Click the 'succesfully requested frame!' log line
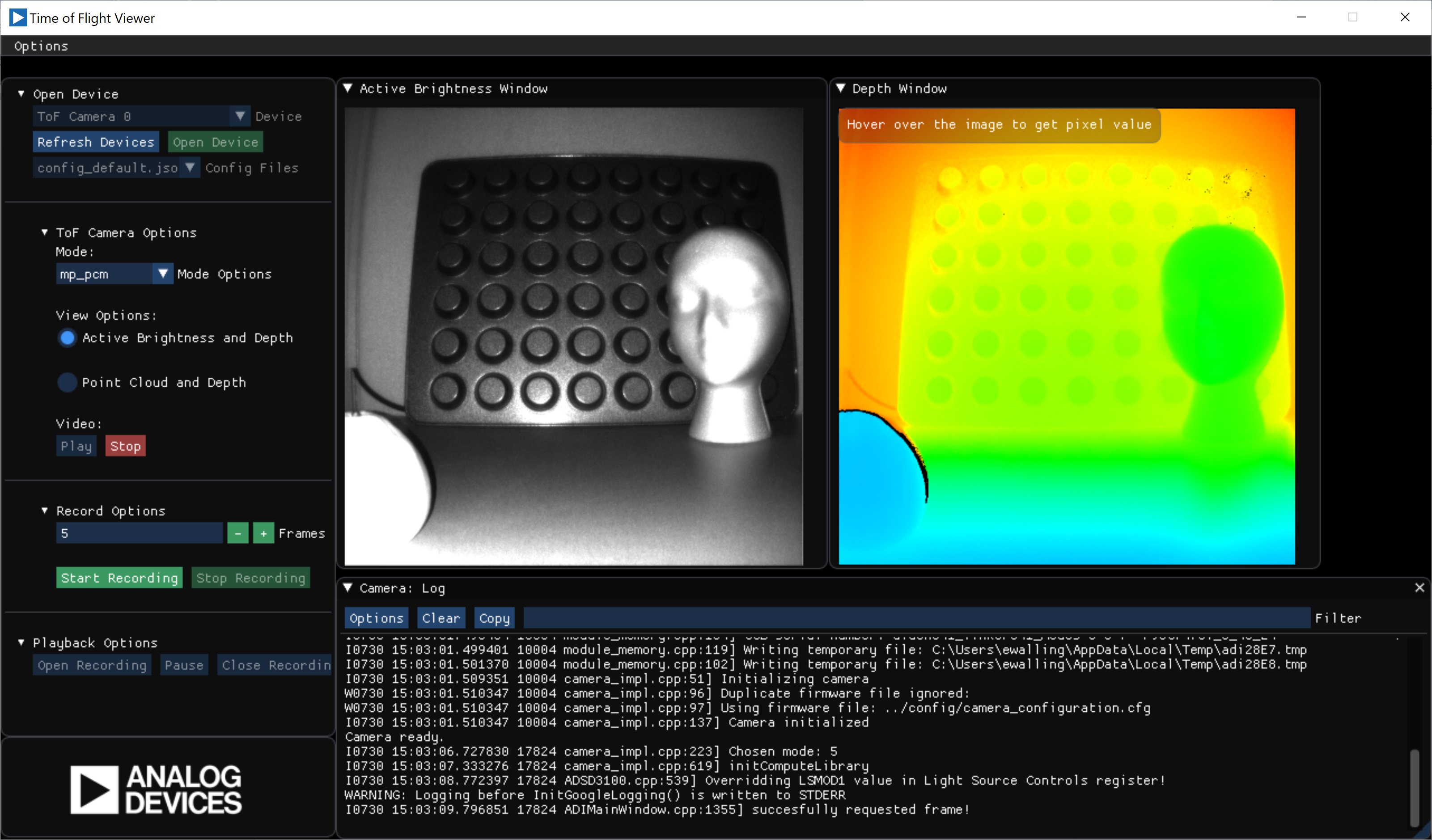Image resolution: width=1432 pixels, height=840 pixels. point(657,809)
